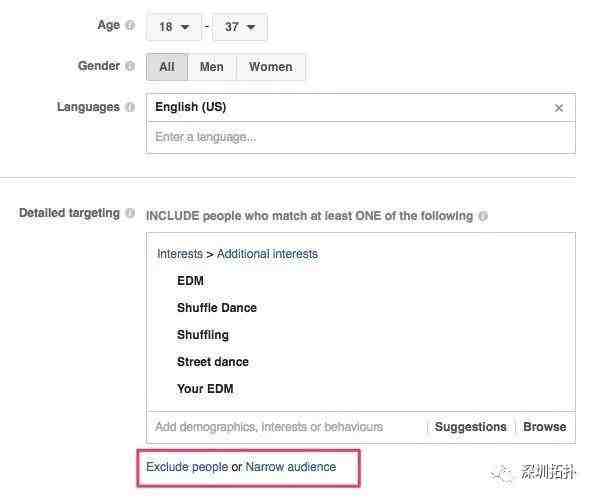Select the Street dance interest
Viewport: 595px width, 498px height.
point(212,362)
